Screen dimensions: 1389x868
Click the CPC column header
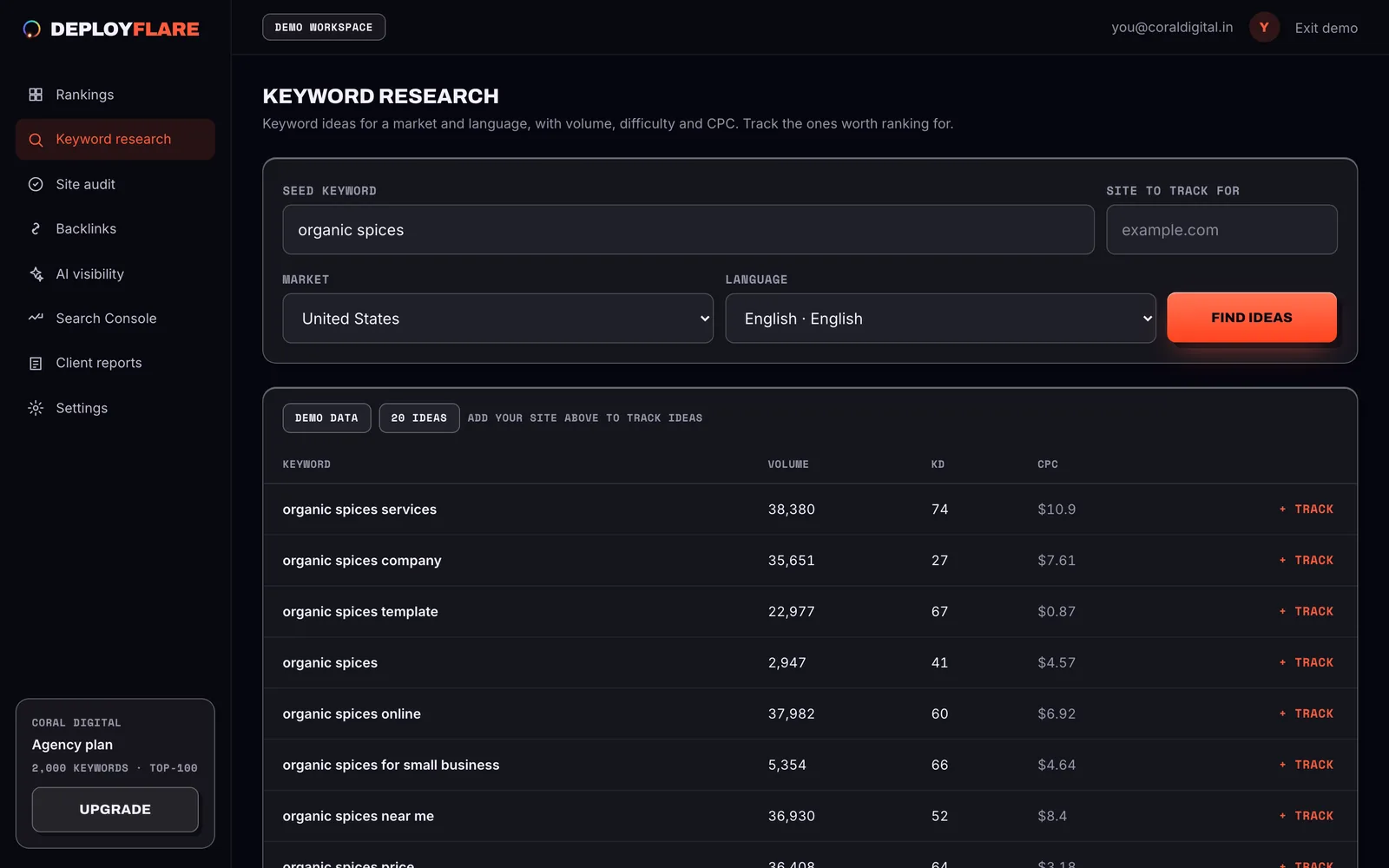pyautogui.click(x=1048, y=464)
